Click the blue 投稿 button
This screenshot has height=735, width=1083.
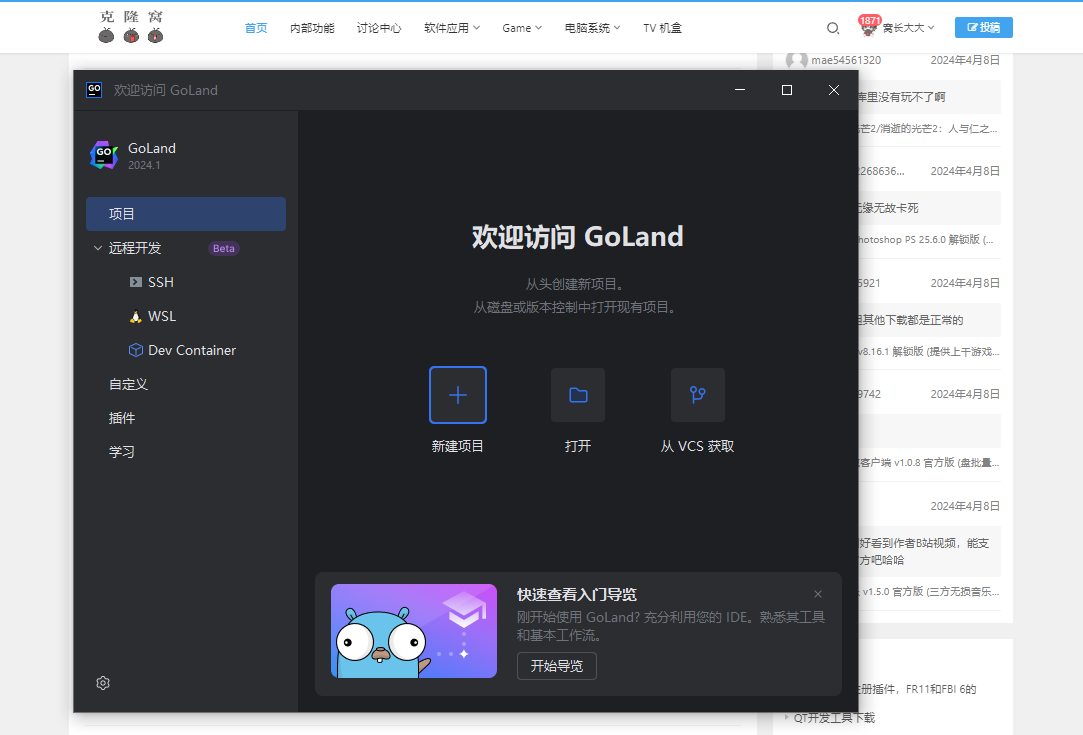click(984, 28)
